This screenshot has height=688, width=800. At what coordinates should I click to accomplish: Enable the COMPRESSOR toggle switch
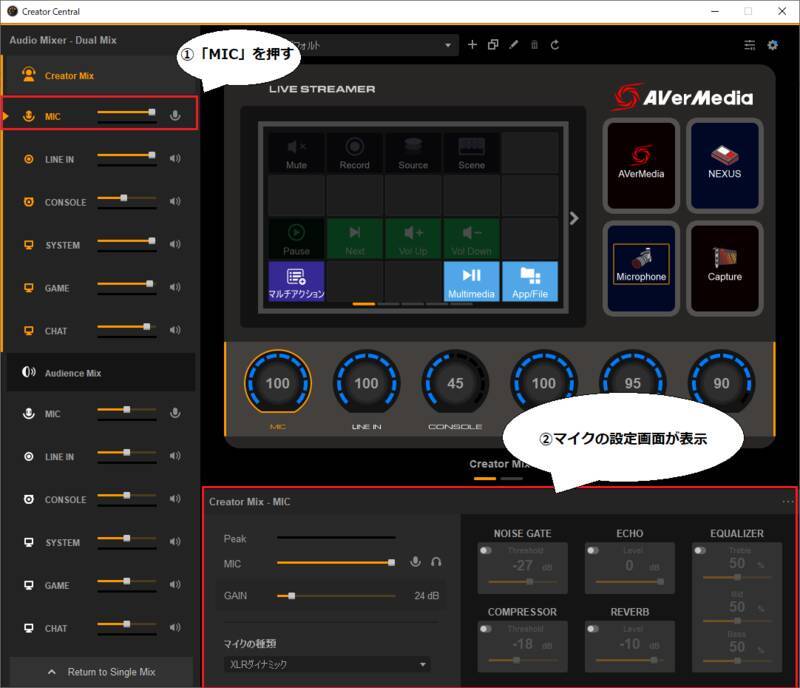click(x=487, y=628)
